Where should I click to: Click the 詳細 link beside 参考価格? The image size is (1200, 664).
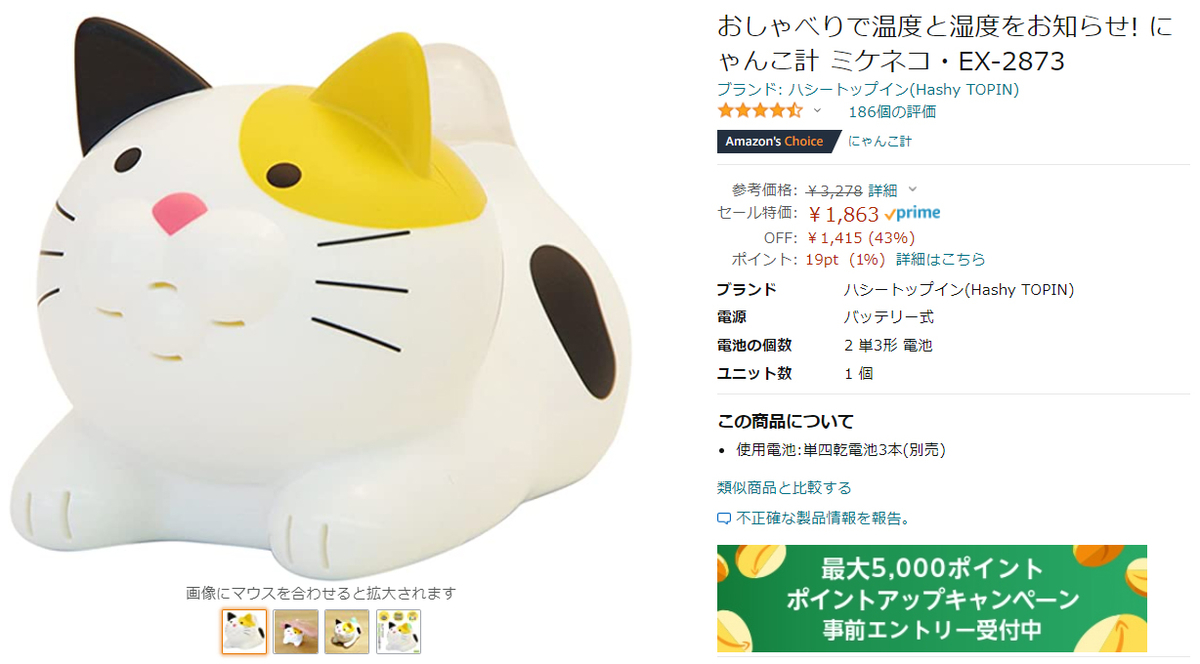click(x=882, y=190)
